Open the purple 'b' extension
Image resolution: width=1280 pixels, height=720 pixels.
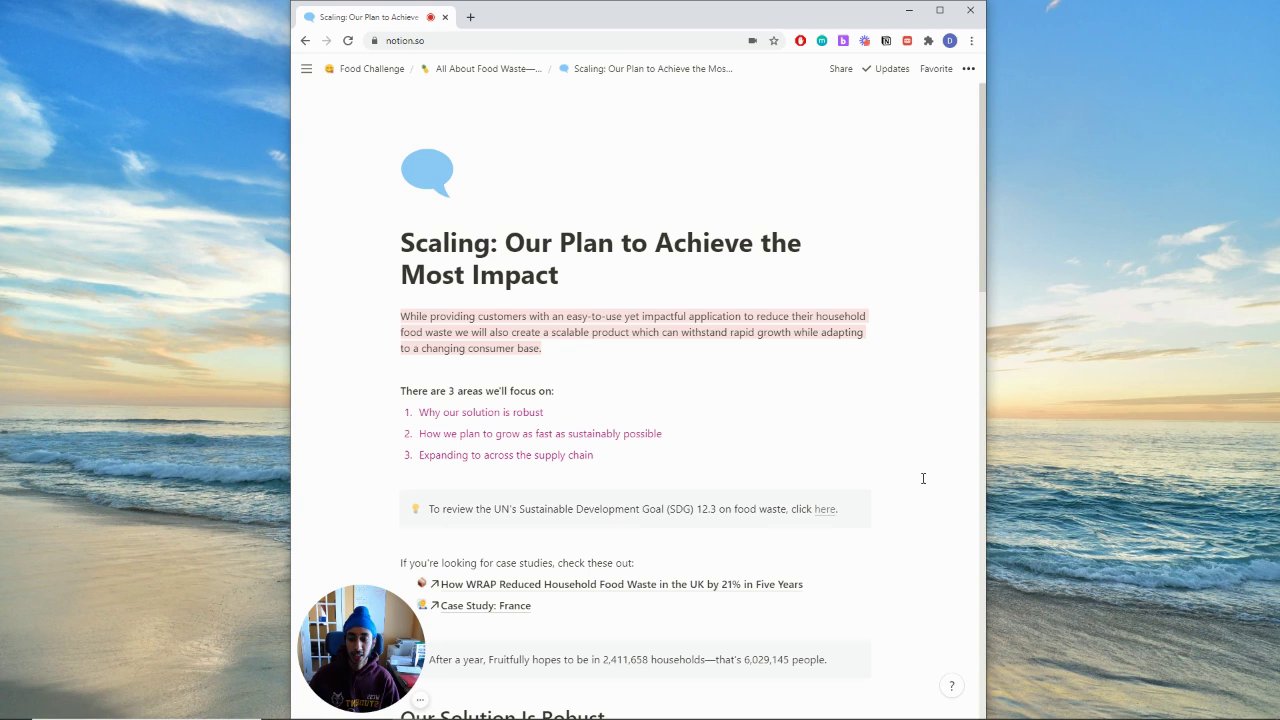843,41
